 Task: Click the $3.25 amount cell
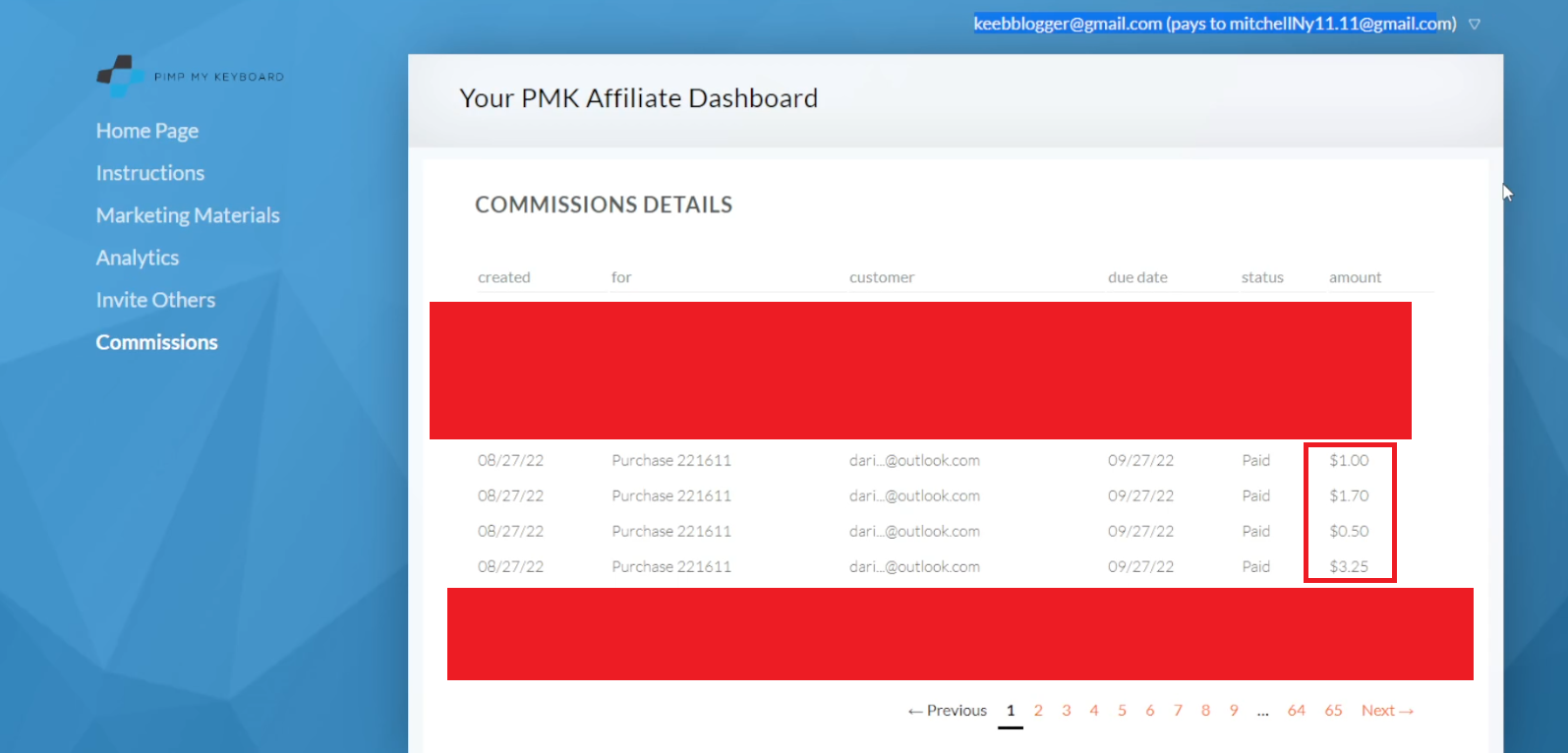1349,566
